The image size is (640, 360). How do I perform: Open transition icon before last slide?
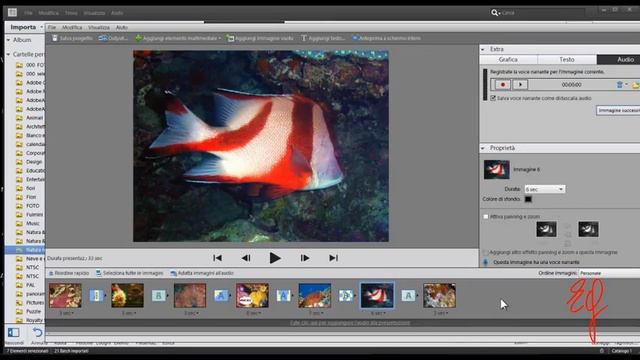408,296
